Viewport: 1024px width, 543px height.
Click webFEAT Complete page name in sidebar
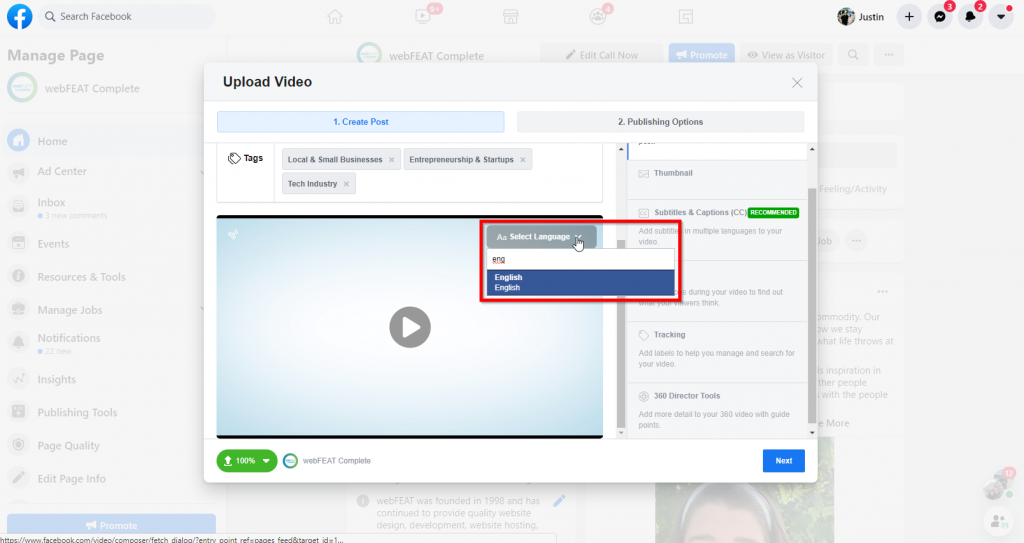tap(92, 88)
